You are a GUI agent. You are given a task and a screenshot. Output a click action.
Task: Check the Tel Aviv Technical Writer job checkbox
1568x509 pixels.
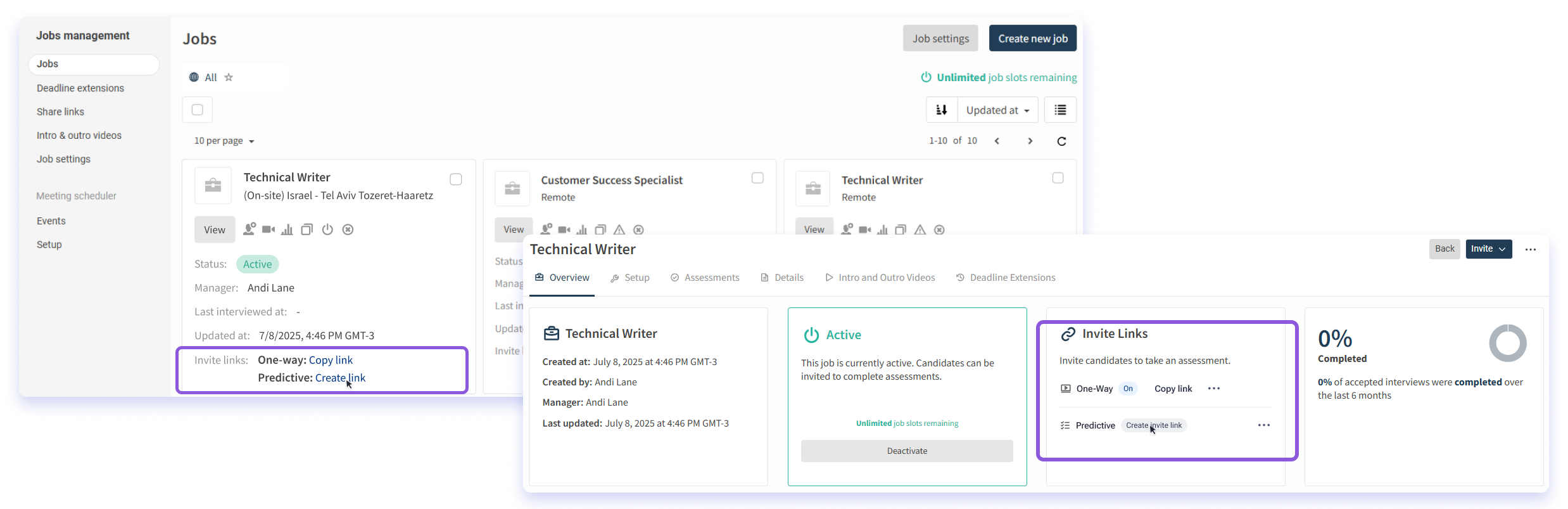[455, 179]
